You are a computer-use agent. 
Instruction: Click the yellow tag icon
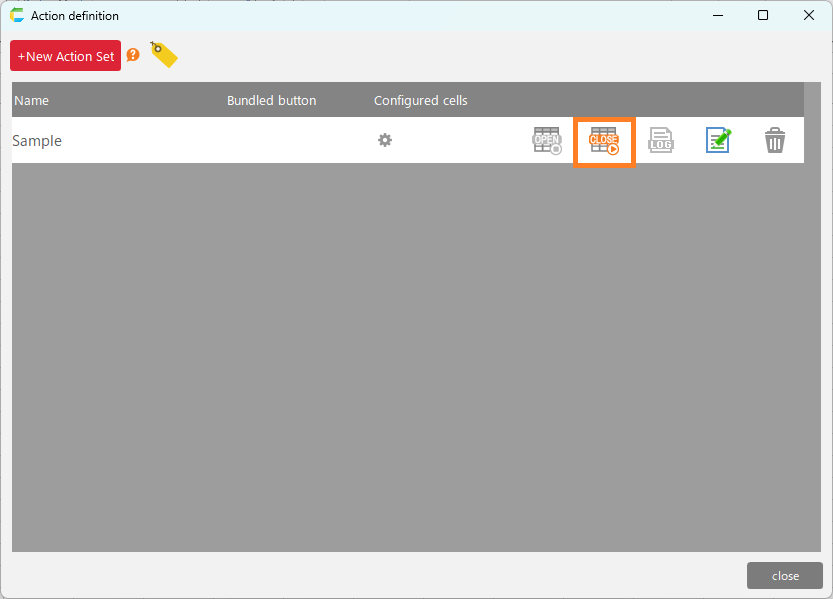[x=164, y=54]
